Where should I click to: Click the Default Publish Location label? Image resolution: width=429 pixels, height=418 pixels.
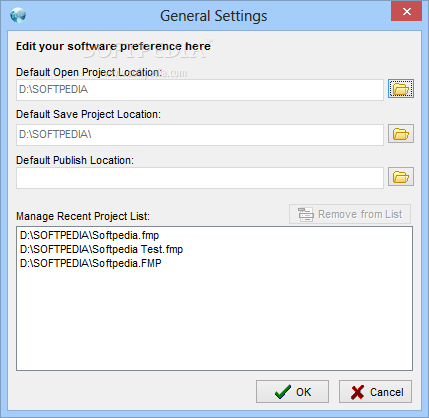[x=75, y=160]
